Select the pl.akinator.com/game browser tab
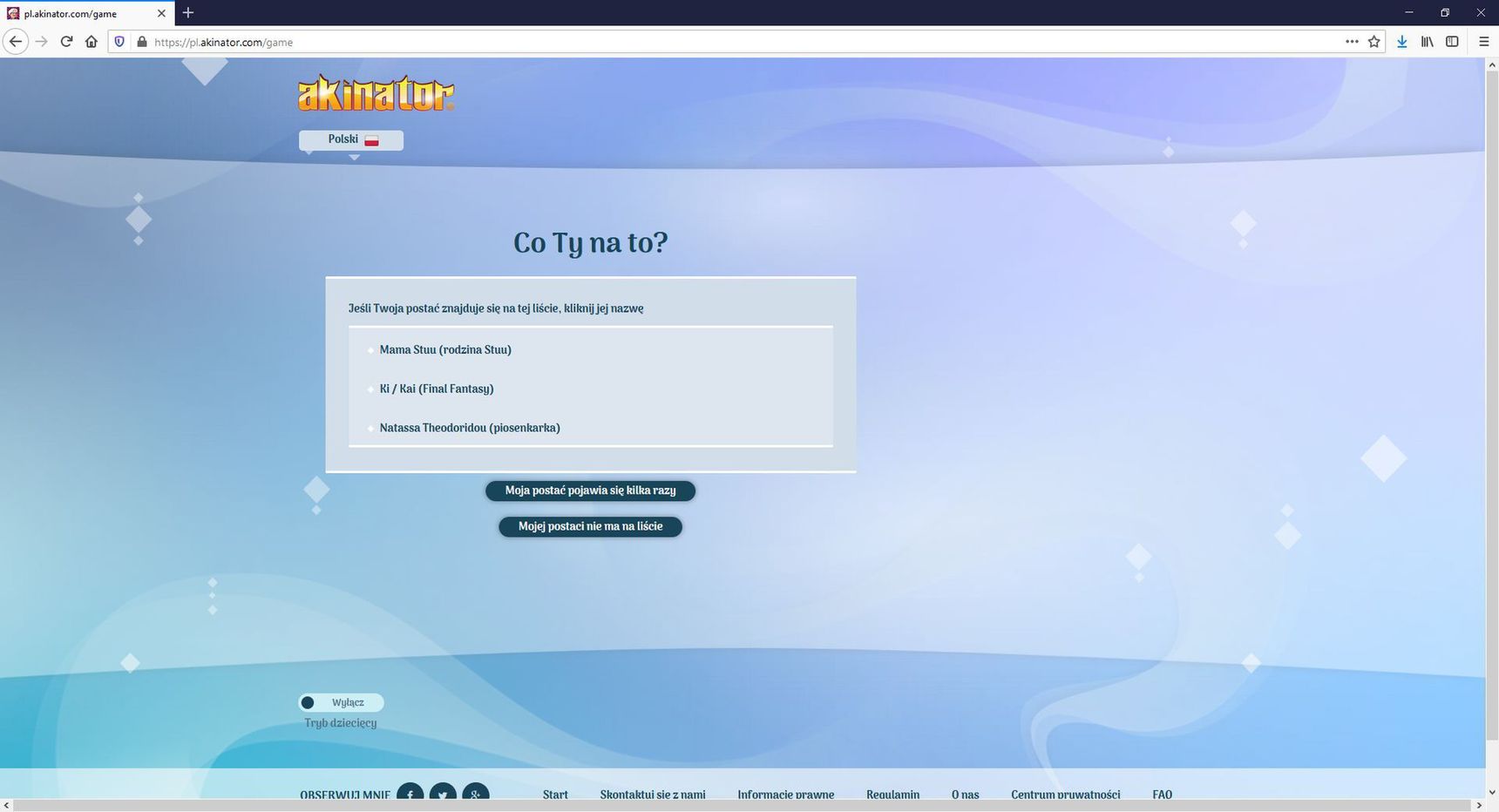Viewport: 1499px width, 812px height. [x=86, y=13]
